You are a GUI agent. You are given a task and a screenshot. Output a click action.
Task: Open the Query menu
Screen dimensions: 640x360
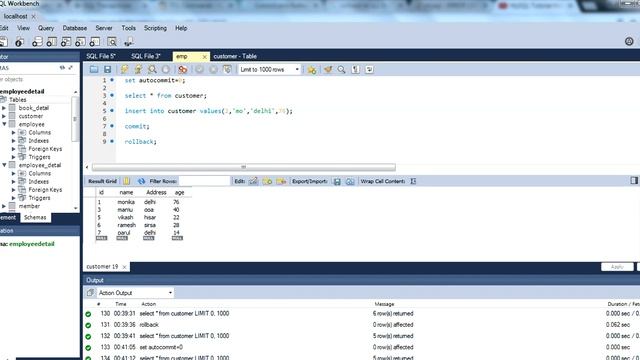(x=46, y=28)
